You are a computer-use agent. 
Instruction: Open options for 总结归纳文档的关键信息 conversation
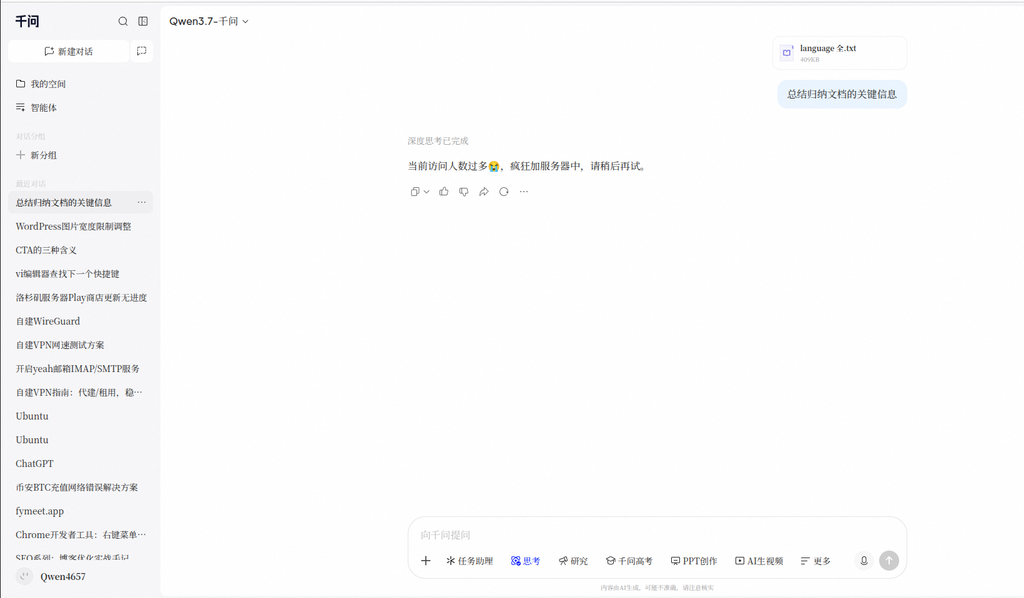click(x=142, y=202)
